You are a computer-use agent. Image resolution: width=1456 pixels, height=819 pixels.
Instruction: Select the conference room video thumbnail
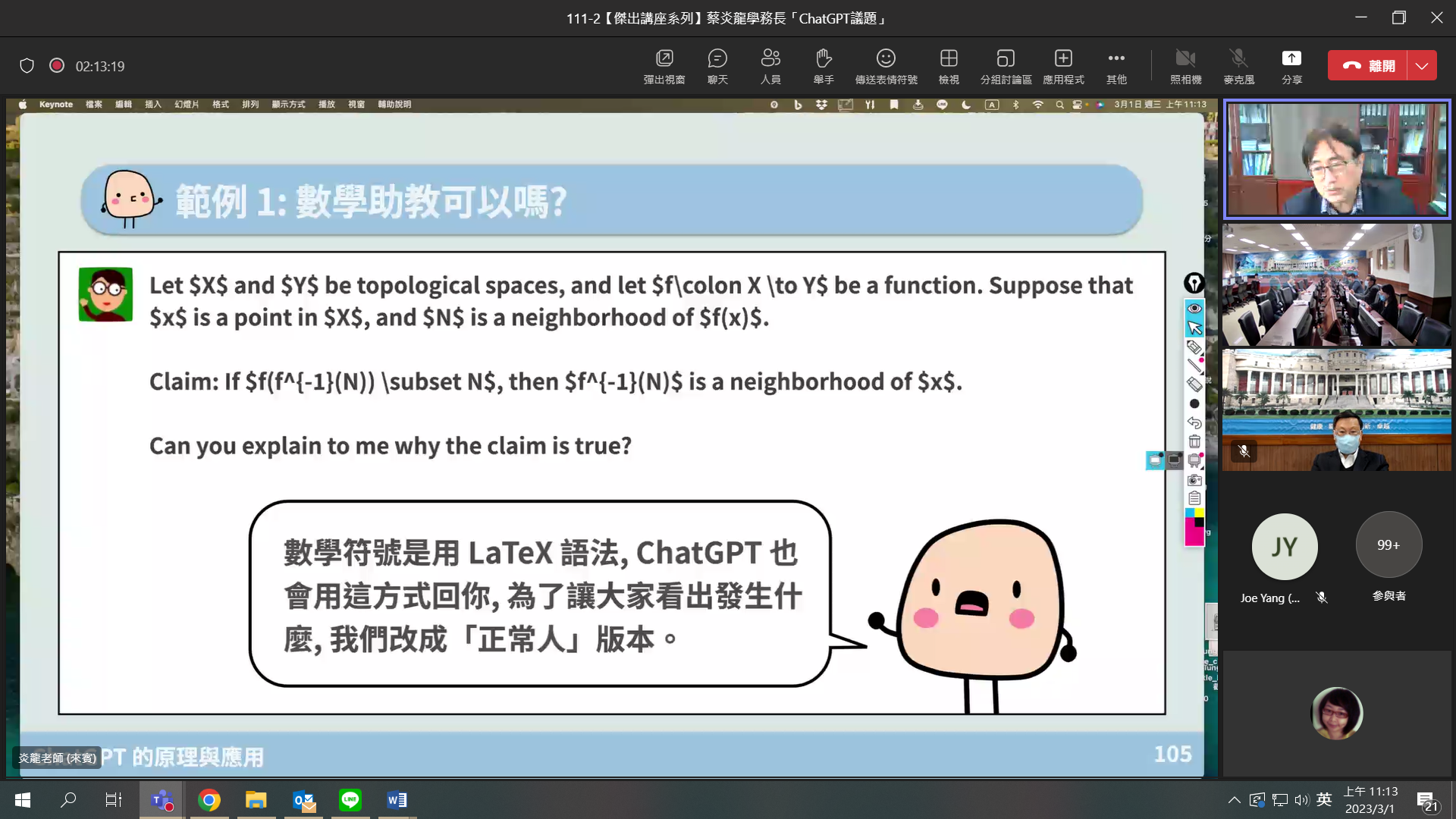pyautogui.click(x=1336, y=284)
